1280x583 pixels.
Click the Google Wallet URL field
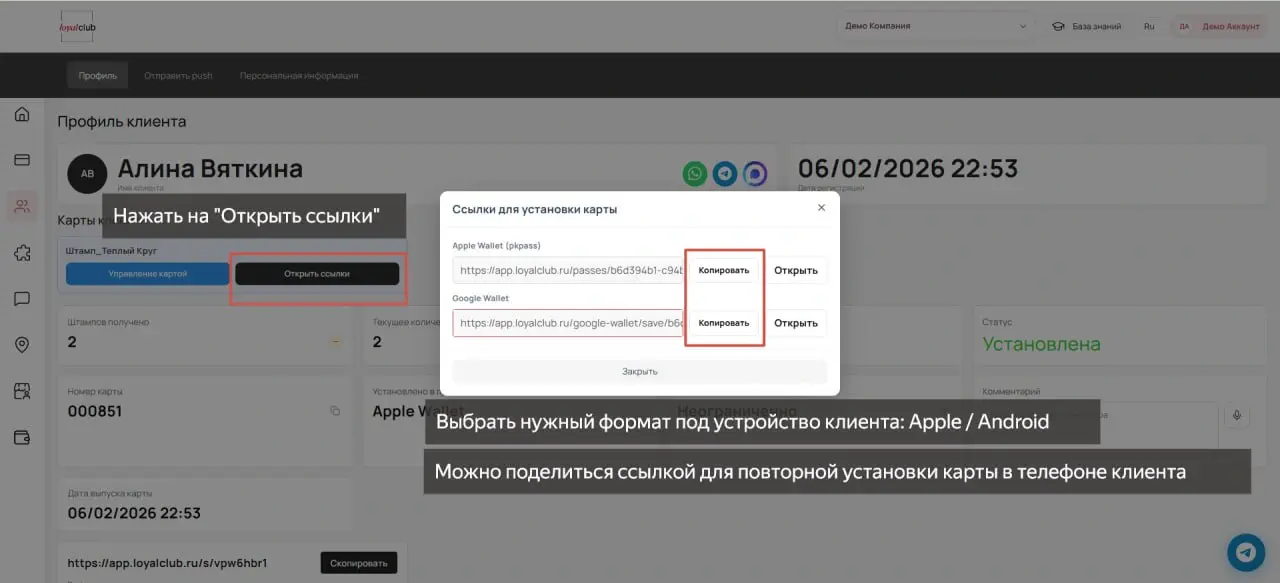coord(568,323)
